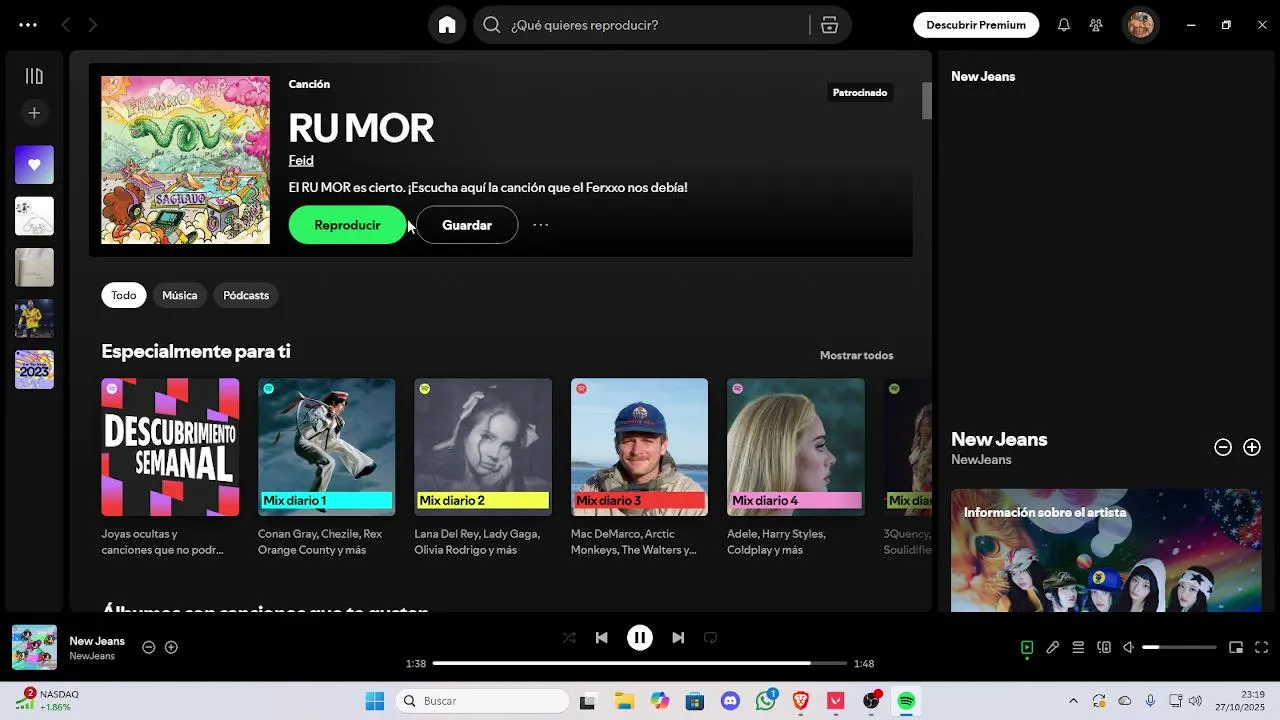
Task: Open Windows Start menu
Action: click(375, 701)
